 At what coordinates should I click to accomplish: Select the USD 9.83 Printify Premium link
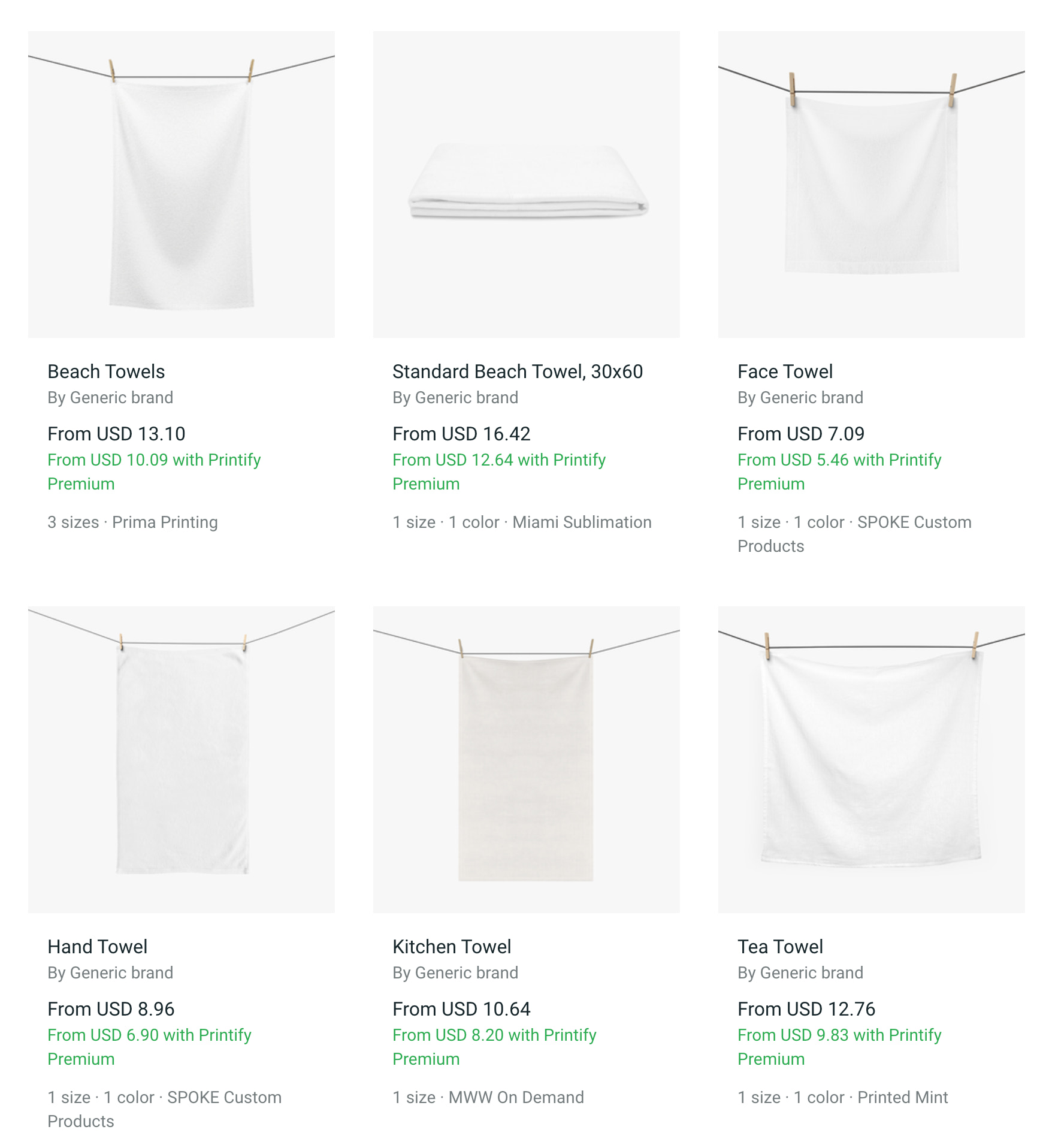pos(839,1035)
